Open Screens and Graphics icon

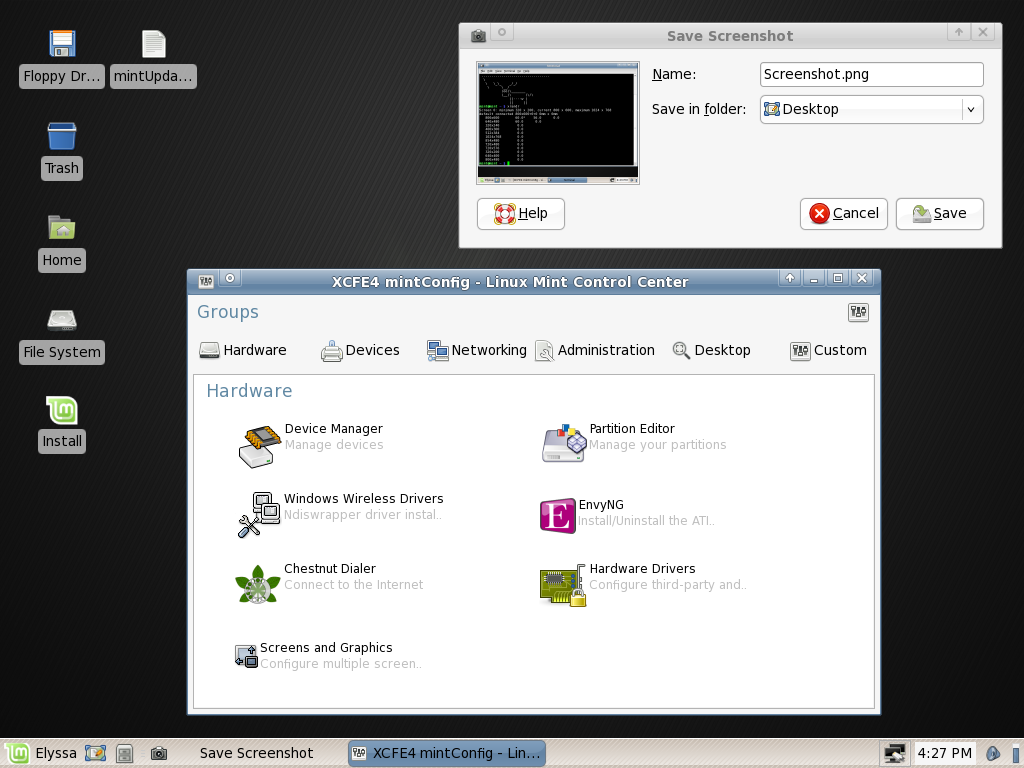246,656
